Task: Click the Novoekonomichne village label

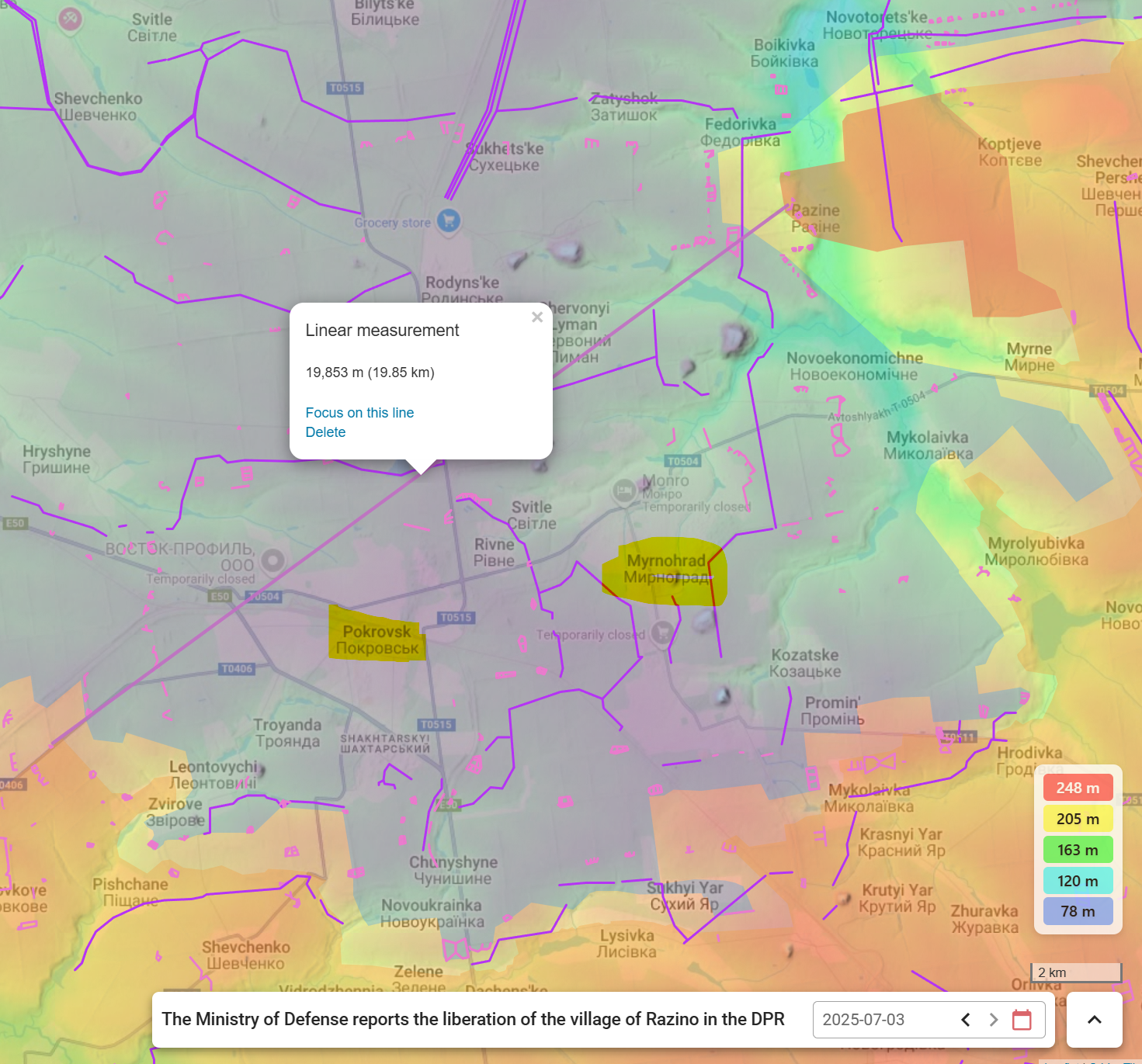Action: [x=854, y=366]
